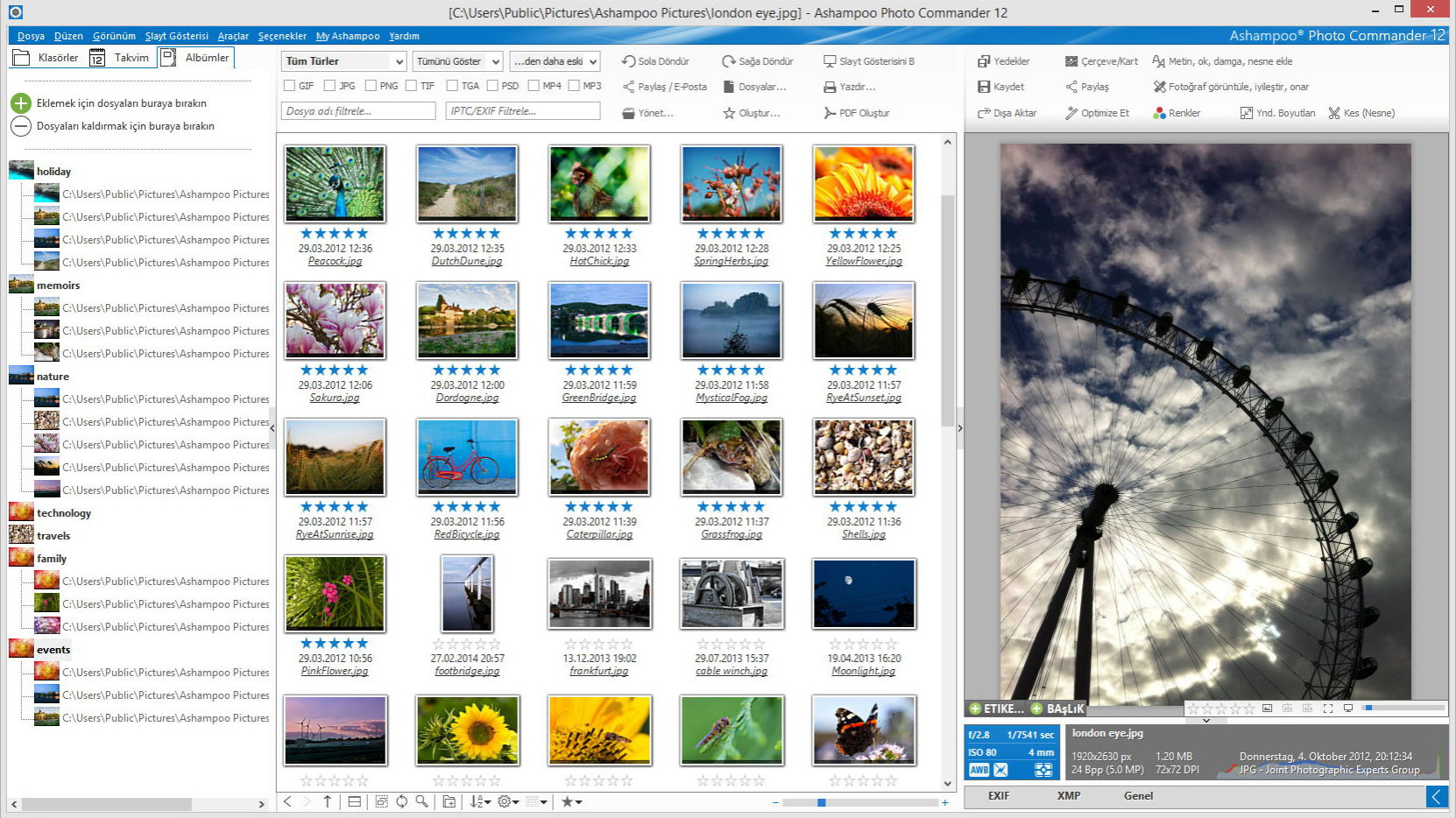1456x818 pixels.
Task: Enable the JPG file type checkbox
Action: pos(329,86)
